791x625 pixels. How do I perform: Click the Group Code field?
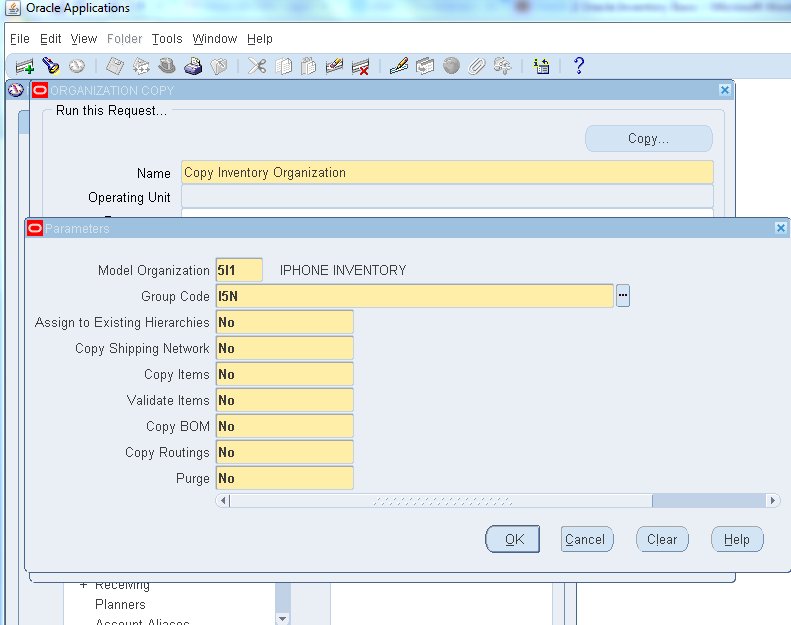[x=415, y=296]
